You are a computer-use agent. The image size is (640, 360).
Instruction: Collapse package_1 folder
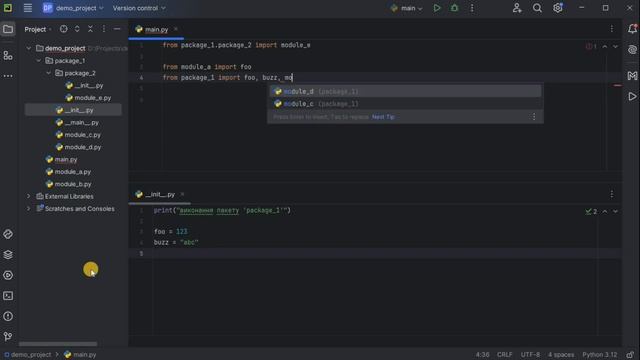click(x=38, y=61)
